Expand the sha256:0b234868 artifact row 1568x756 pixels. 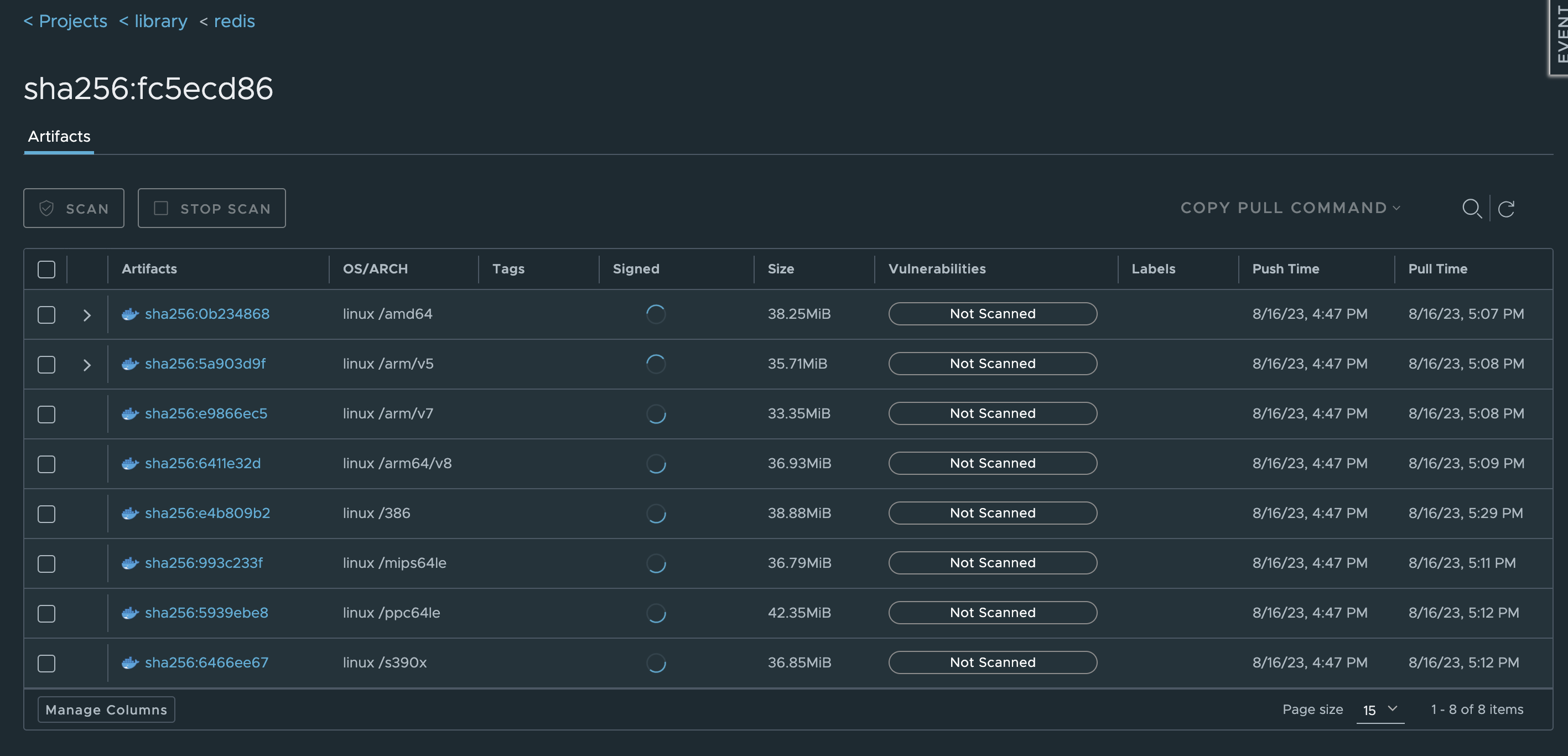tap(86, 315)
